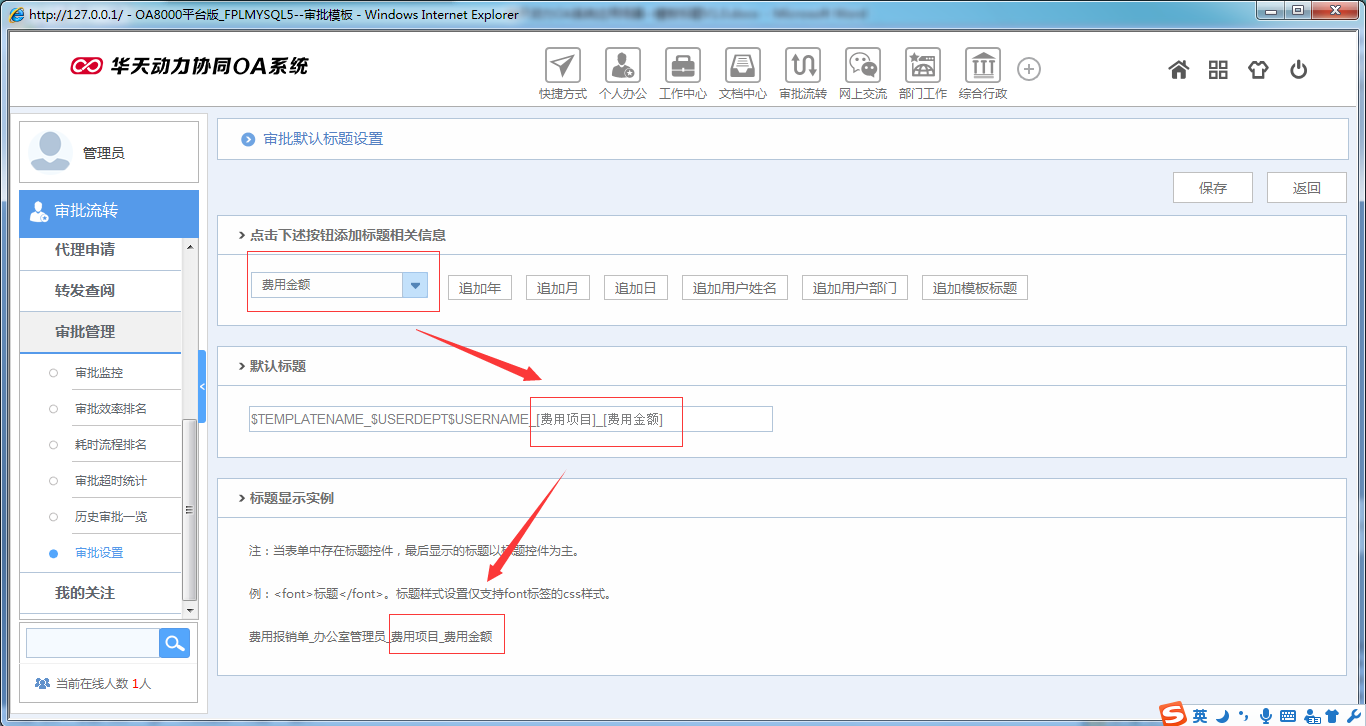Select 审批设置 radio option in sidebar
The height and width of the screenshot is (726, 1366).
click(x=100, y=552)
